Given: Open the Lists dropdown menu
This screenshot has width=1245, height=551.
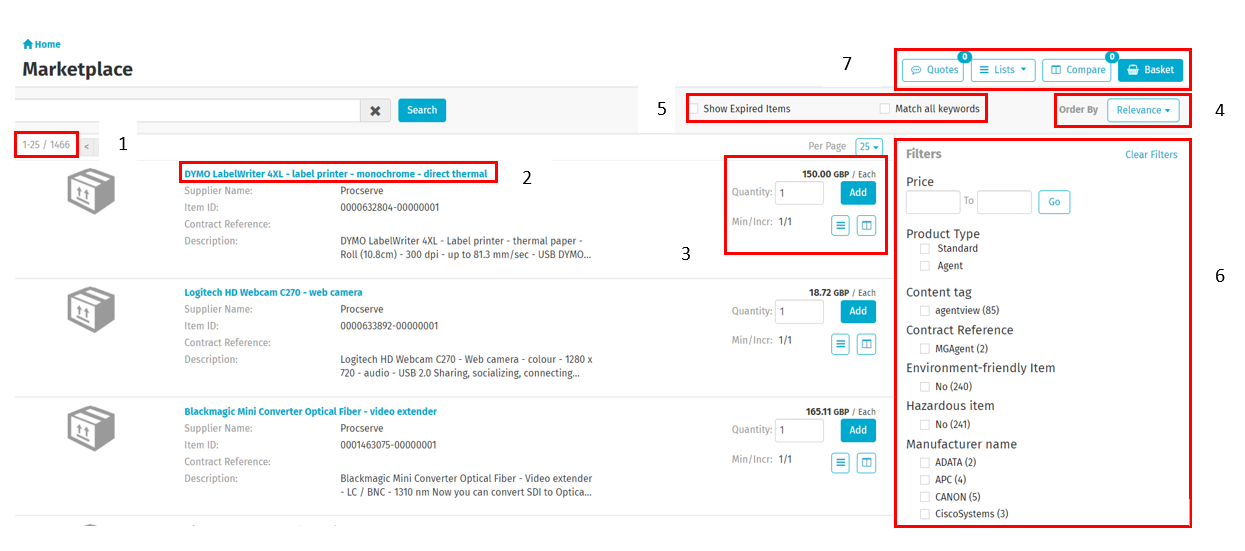Looking at the screenshot, I should (1003, 70).
